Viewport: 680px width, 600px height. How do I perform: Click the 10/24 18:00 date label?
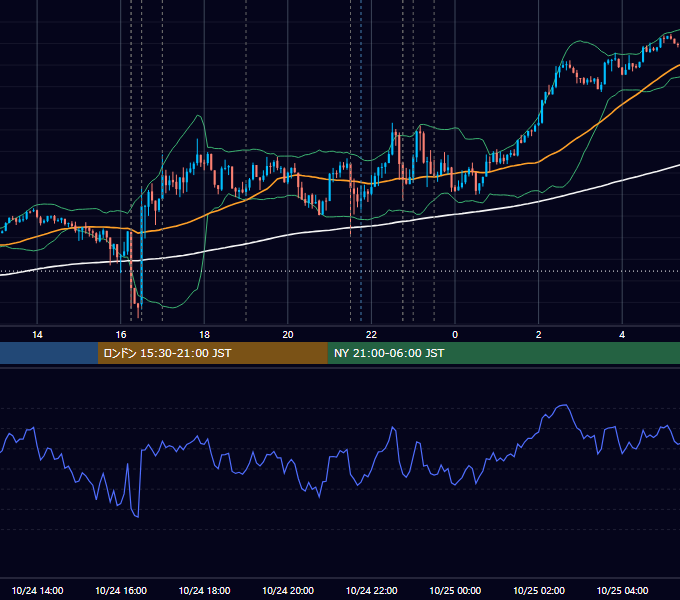204,590
